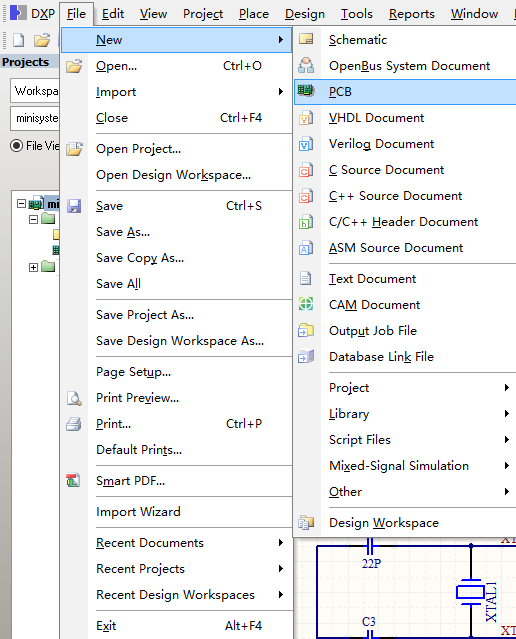Screen dimensions: 516x639
Task: Click the Save floppy disk icon
Action: pos(74,206)
